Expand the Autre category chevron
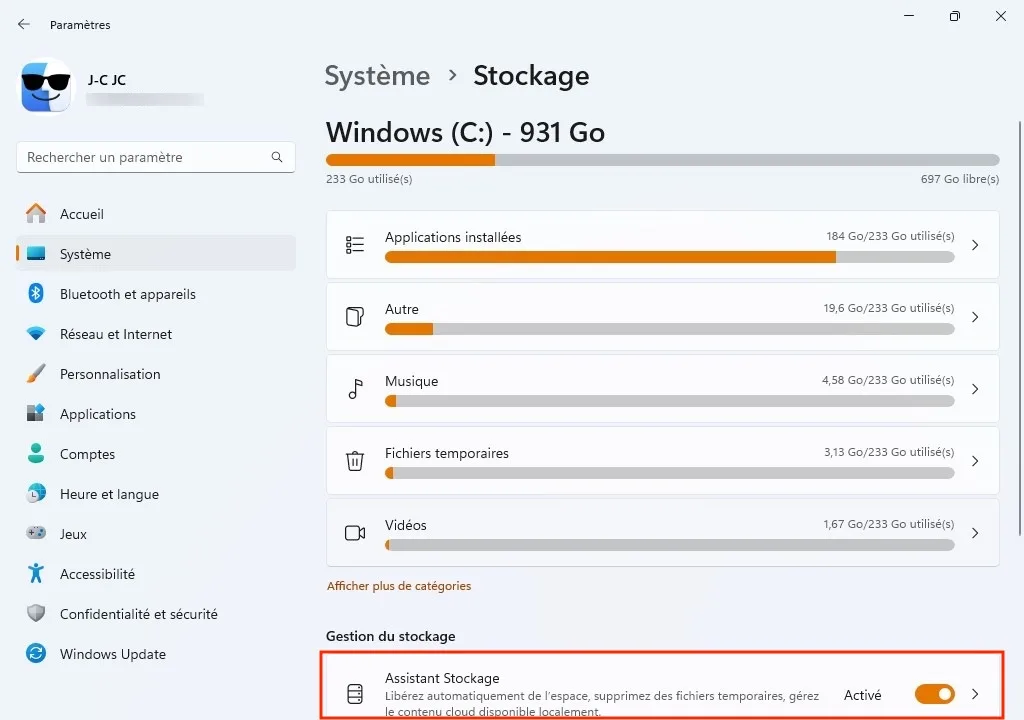This screenshot has width=1024, height=720. coord(975,317)
